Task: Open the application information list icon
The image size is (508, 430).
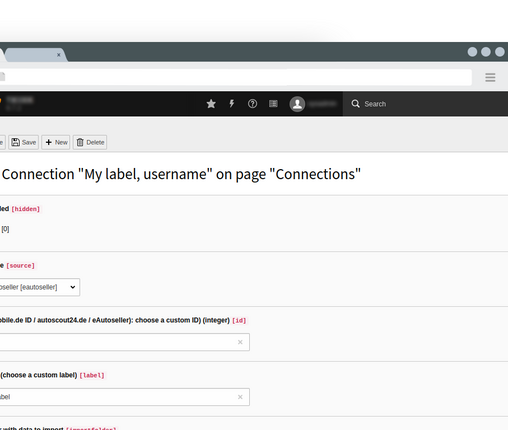Action: click(x=273, y=104)
